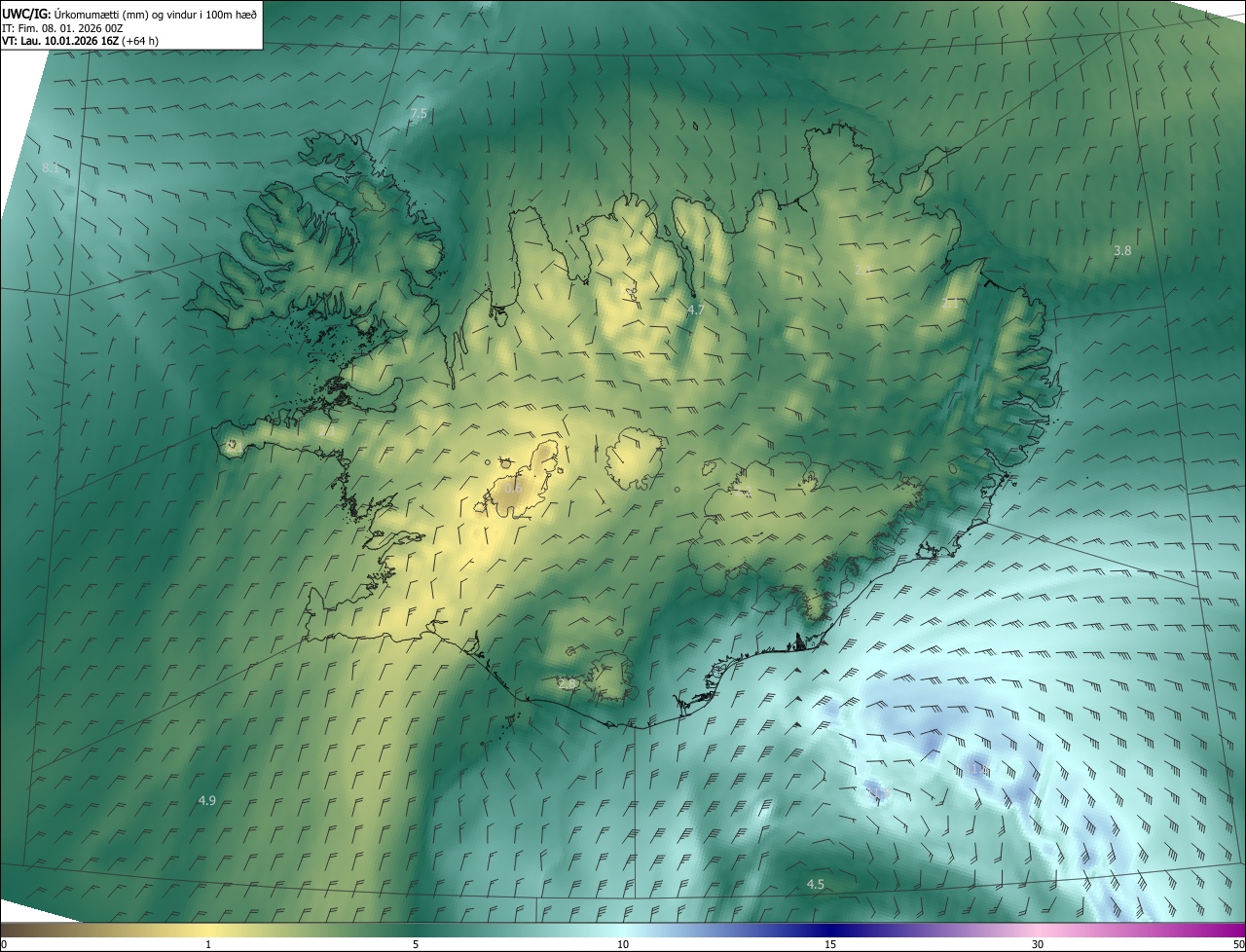Click the 7.5 value label on the map
The height and width of the screenshot is (952, 1246).
(x=419, y=114)
